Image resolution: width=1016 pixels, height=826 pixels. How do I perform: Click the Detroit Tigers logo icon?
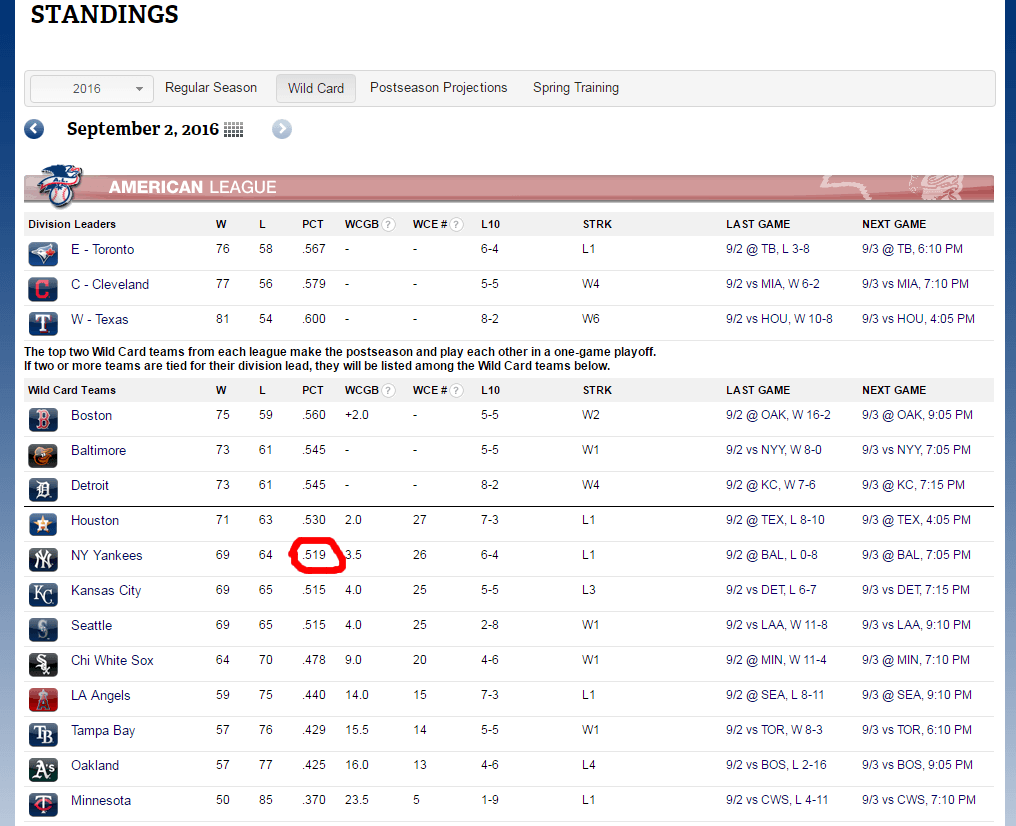(43, 490)
